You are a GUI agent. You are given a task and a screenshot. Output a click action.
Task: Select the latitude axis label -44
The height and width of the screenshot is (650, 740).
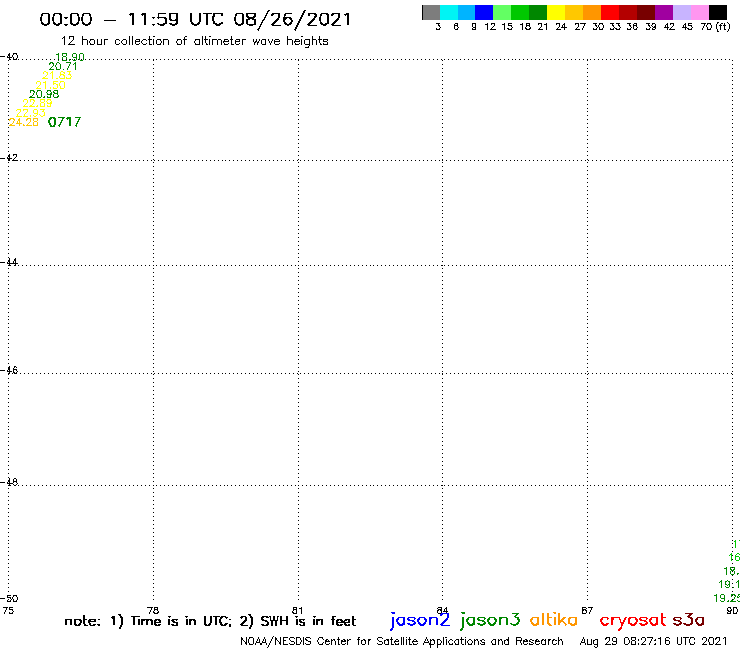point(9,262)
